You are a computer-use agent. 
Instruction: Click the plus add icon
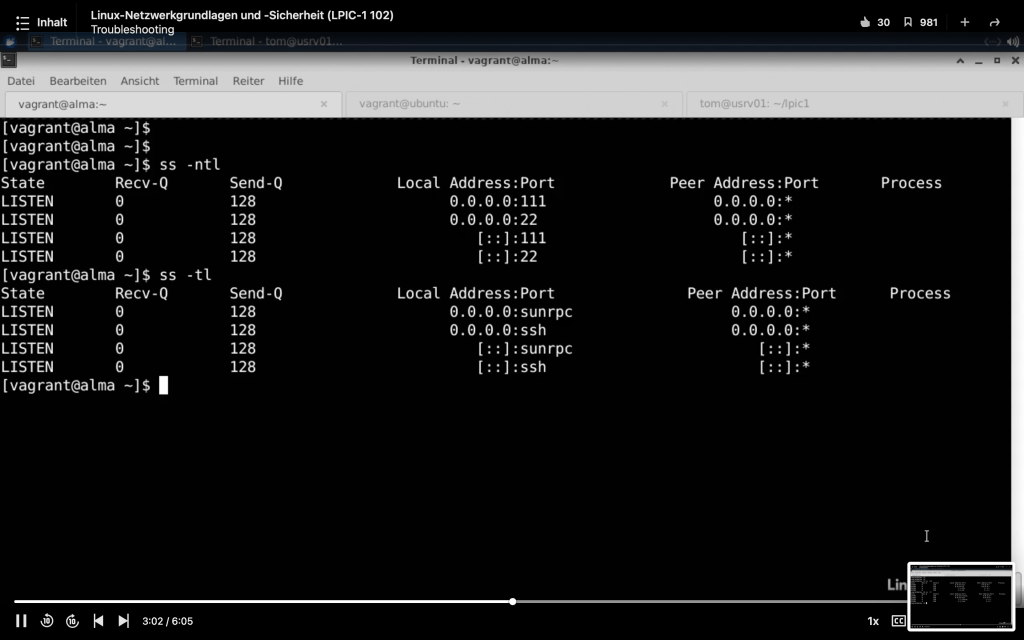(x=965, y=22)
